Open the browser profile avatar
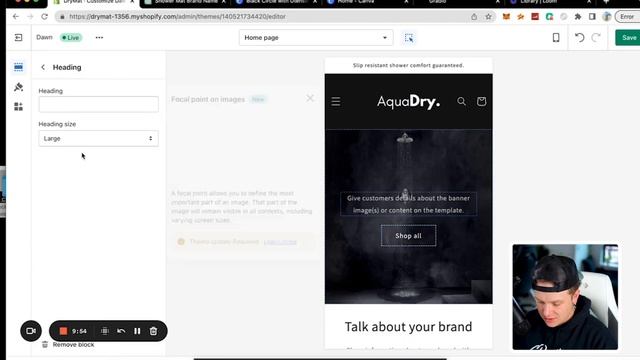 [607, 17]
